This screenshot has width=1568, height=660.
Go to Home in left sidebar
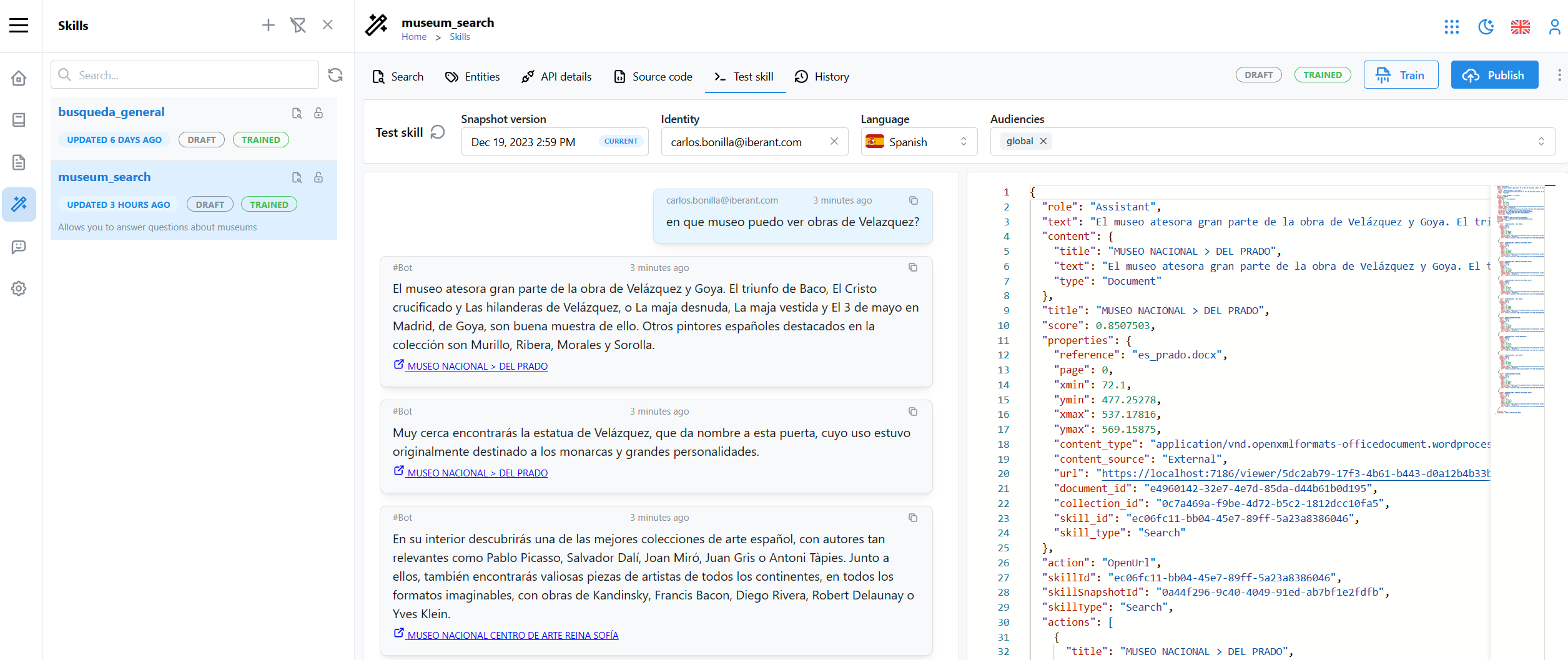[x=19, y=78]
